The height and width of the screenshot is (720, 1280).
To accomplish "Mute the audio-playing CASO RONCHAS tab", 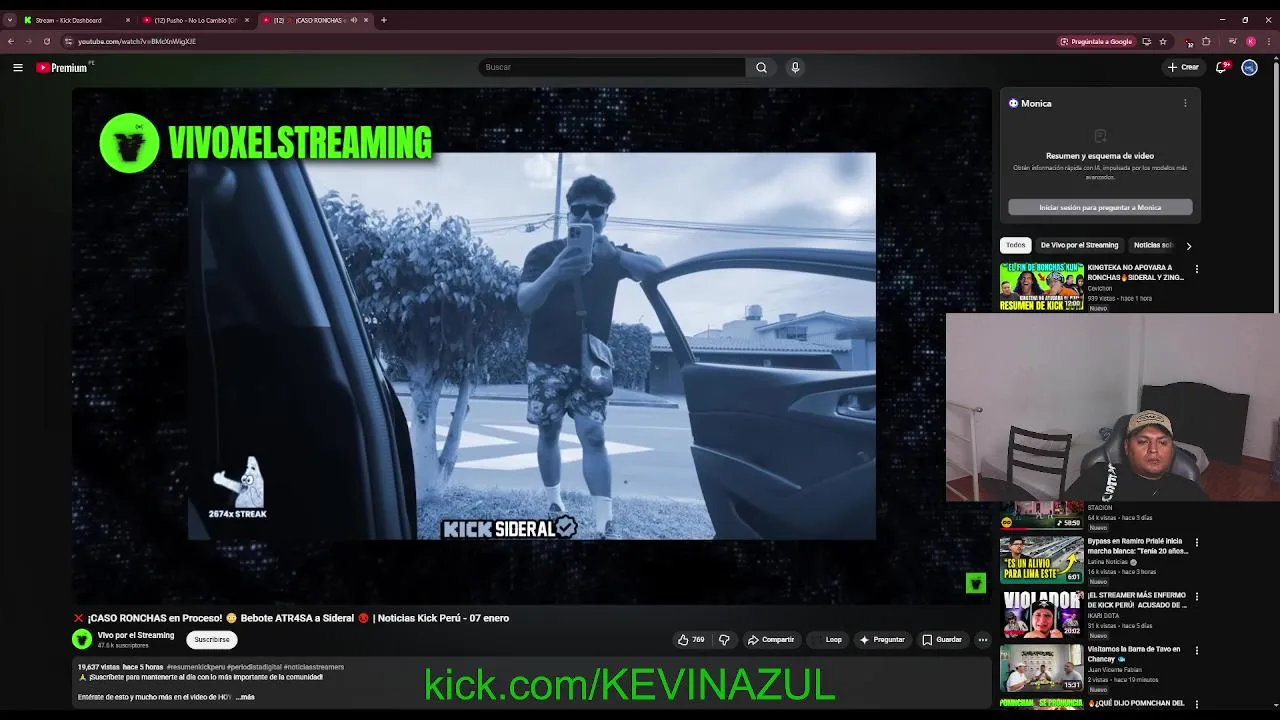I will 354,20.
